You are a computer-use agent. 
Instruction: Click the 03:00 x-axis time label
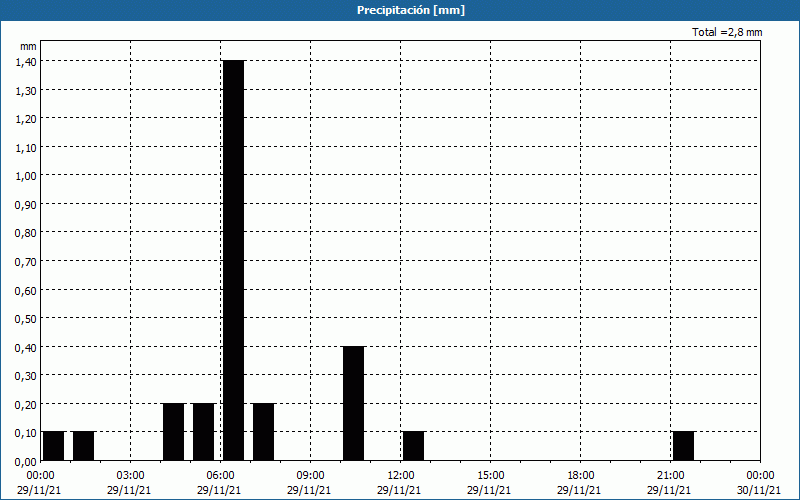(131, 476)
